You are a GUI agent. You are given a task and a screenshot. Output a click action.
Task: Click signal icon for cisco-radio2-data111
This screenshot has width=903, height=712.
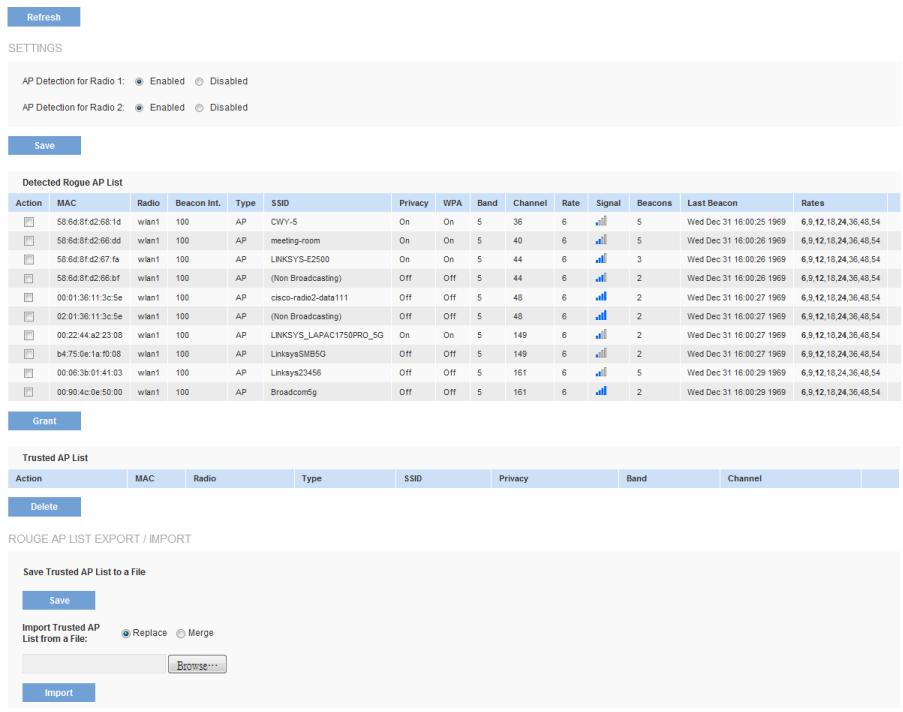(601, 297)
